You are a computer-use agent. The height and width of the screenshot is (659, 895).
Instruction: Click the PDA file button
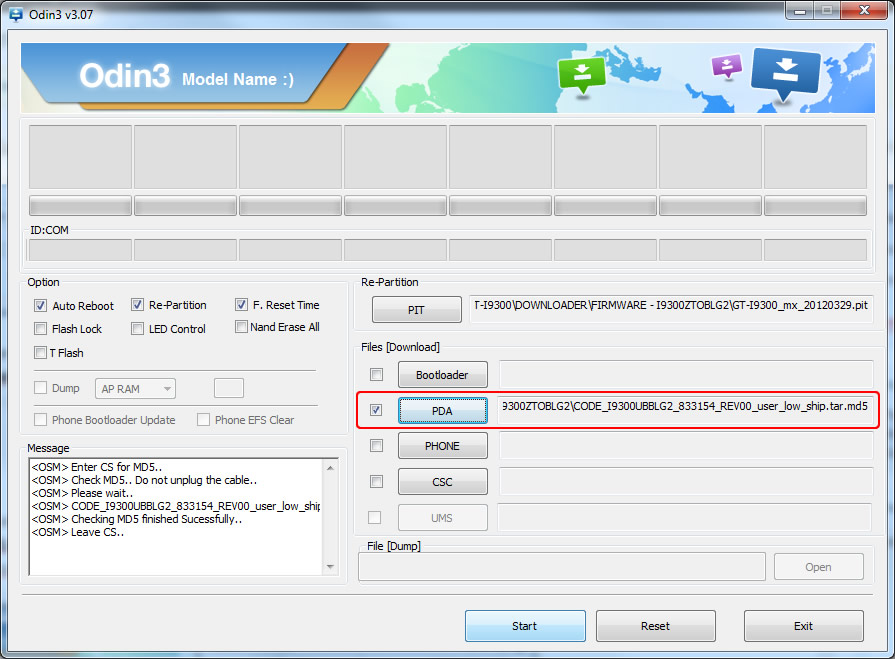click(442, 411)
